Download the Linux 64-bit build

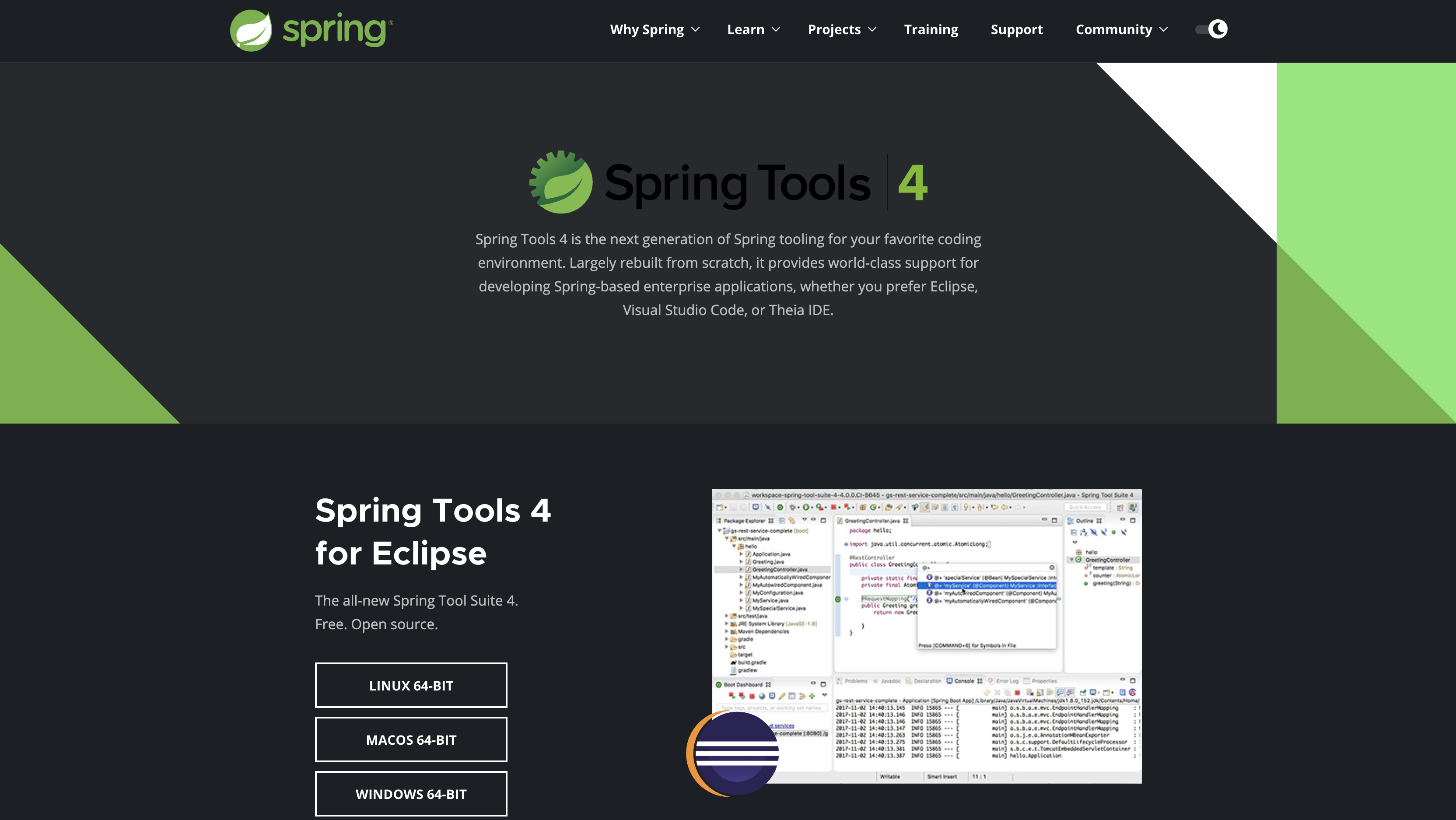(411, 685)
